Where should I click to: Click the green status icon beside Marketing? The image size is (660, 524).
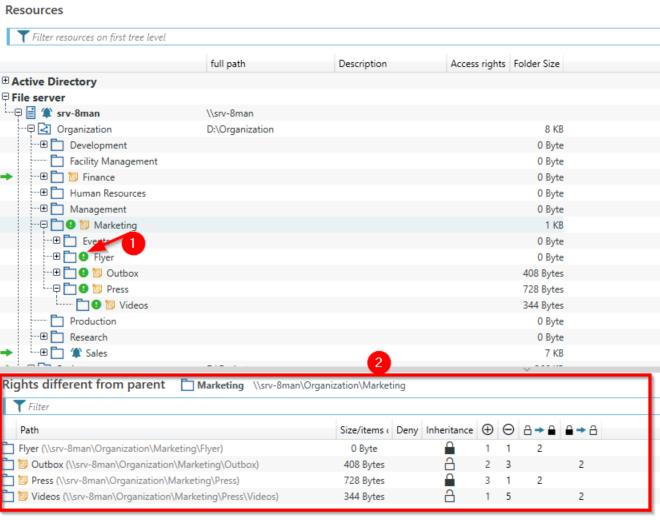pyautogui.click(x=71, y=225)
